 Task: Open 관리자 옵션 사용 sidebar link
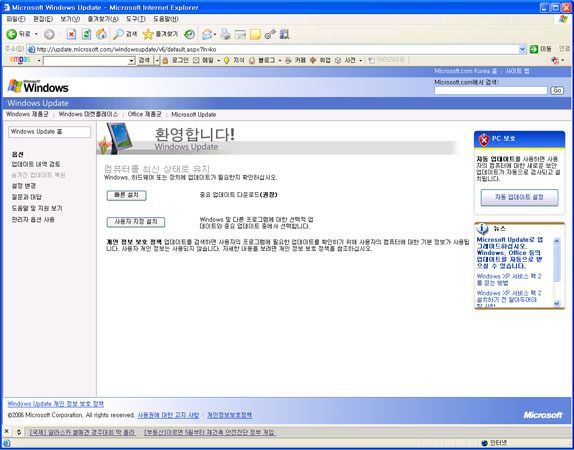click(33, 220)
